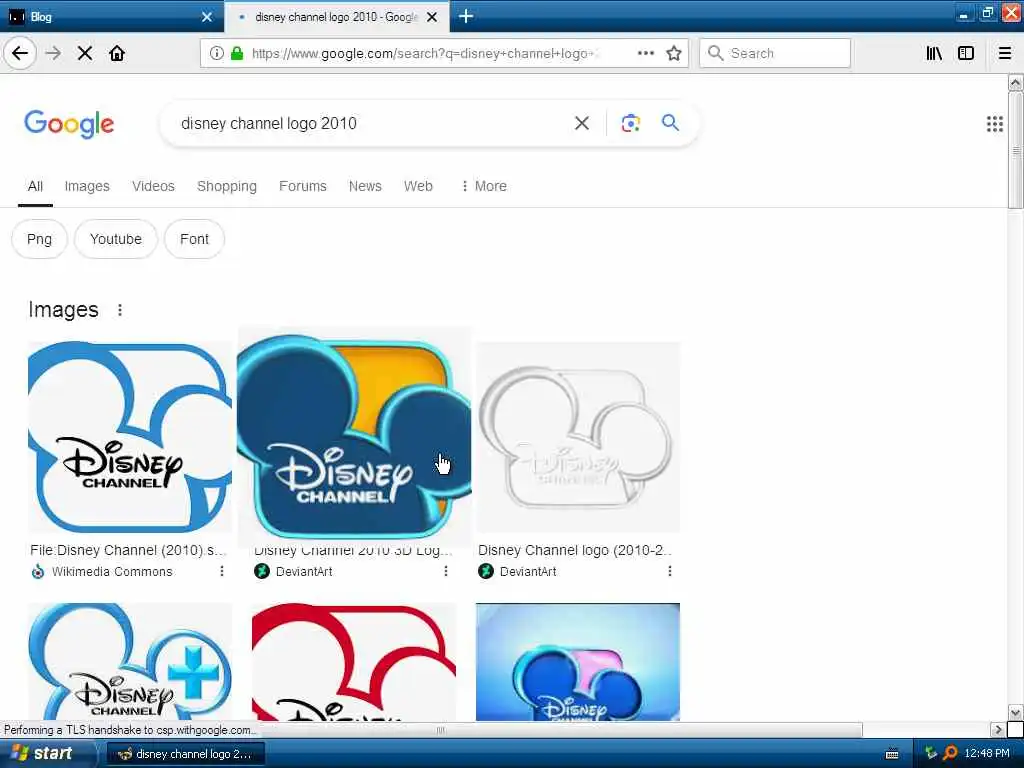Switch to the Blog tab
The height and width of the screenshot is (768, 1024).
click(111, 17)
